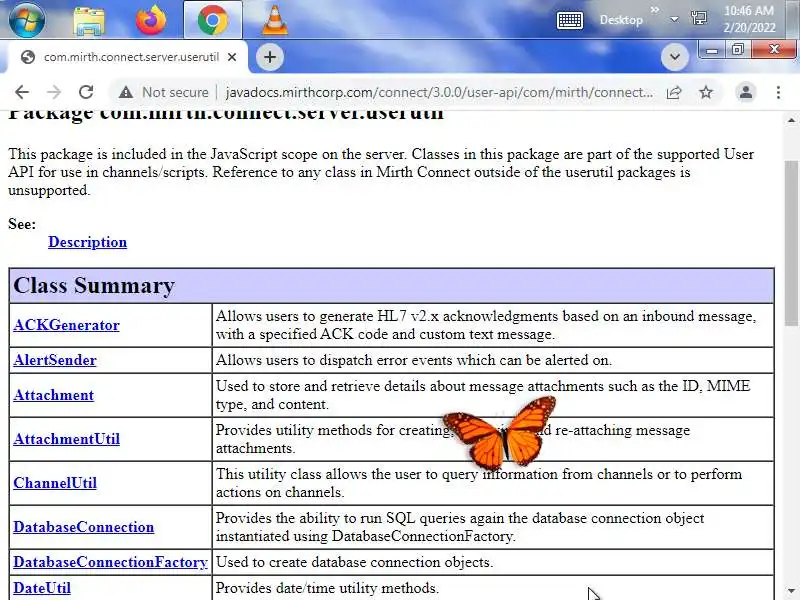This screenshot has height=600, width=800.
Task: Minimize the Chrome window
Action: point(712,49)
